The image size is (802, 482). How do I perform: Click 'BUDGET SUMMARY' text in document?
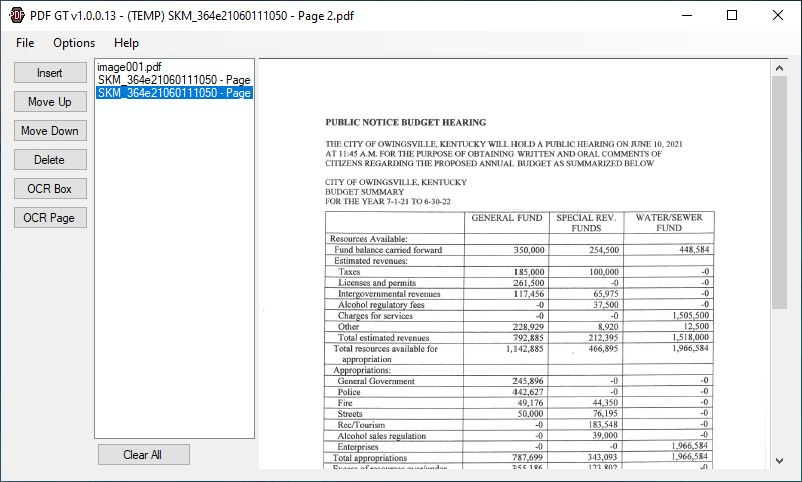point(364,192)
